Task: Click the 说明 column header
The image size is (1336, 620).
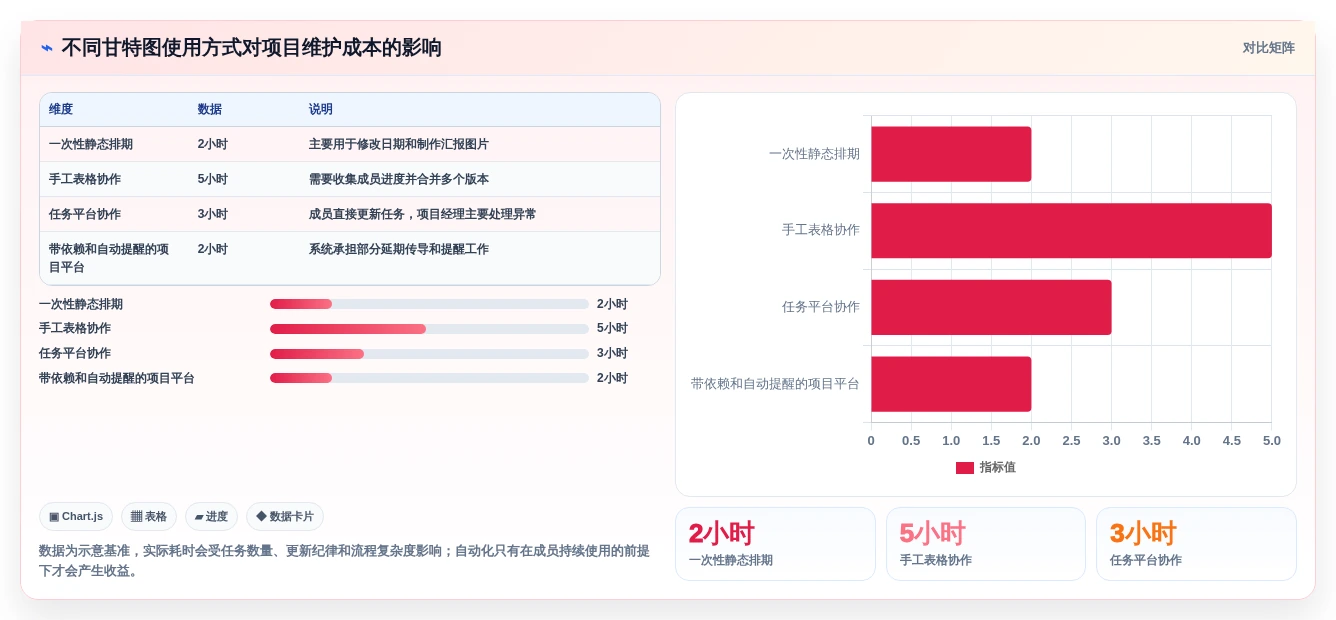Action: pos(321,109)
